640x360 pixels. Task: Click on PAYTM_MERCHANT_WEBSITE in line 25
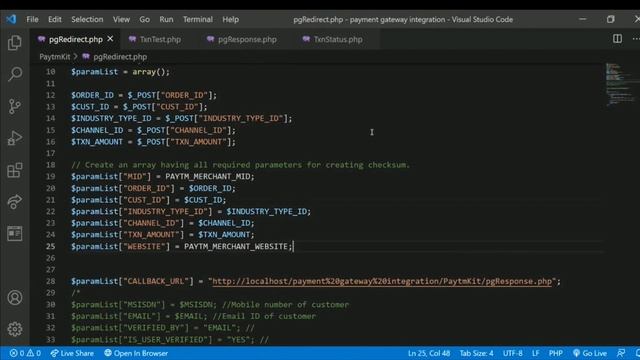236,247
